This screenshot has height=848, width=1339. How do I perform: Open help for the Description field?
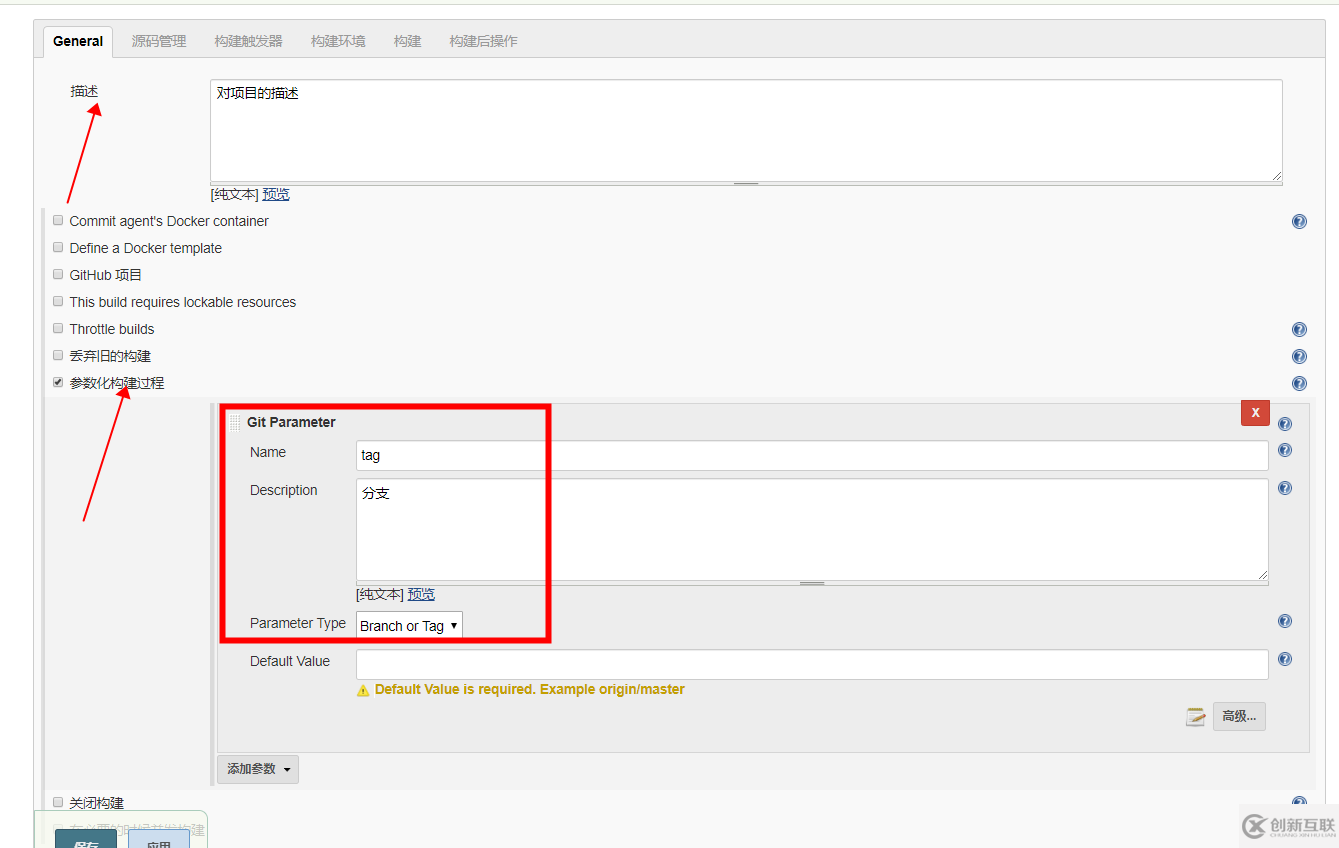(1284, 488)
